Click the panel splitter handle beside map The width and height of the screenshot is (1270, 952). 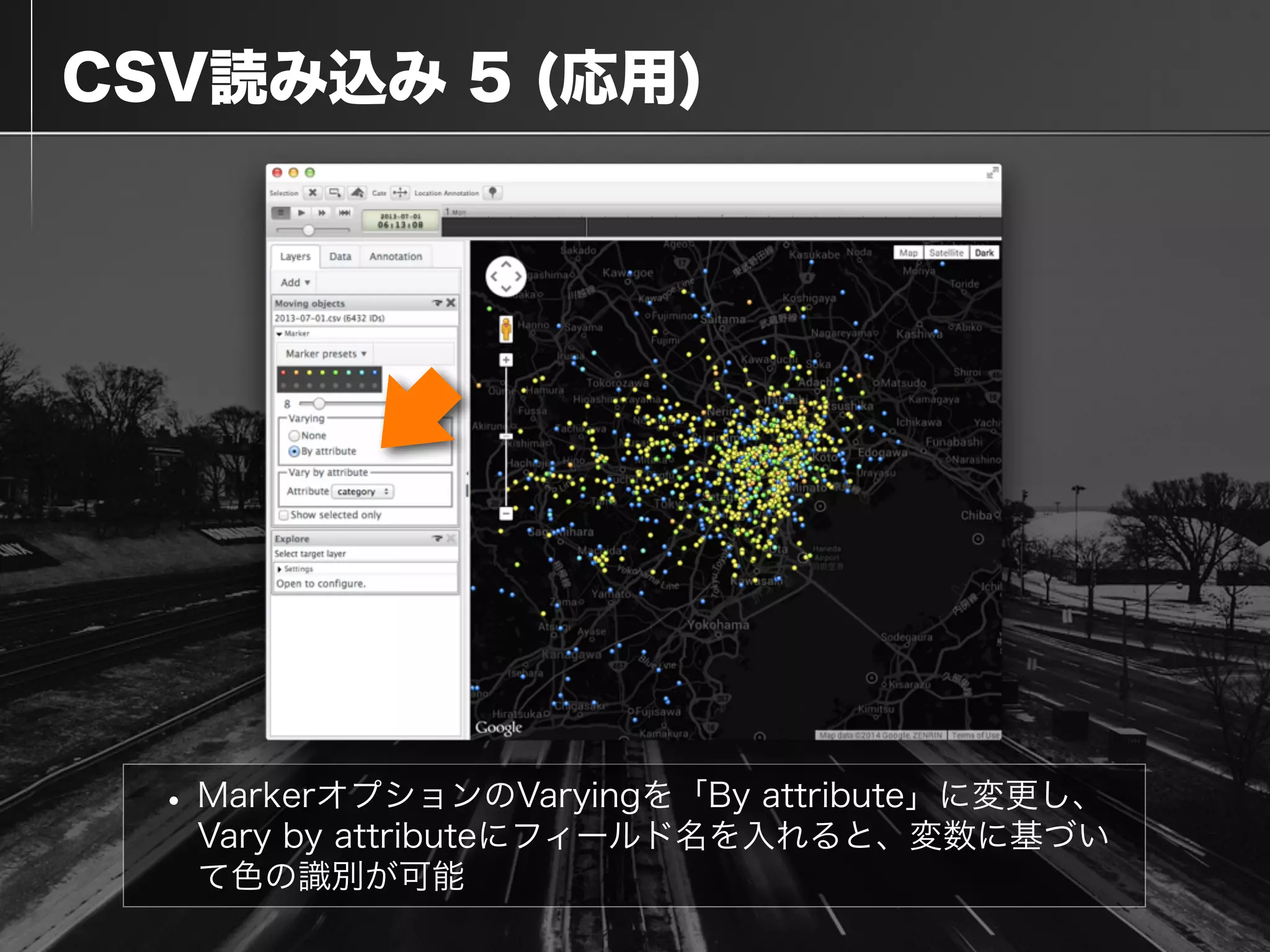pyautogui.click(x=466, y=490)
